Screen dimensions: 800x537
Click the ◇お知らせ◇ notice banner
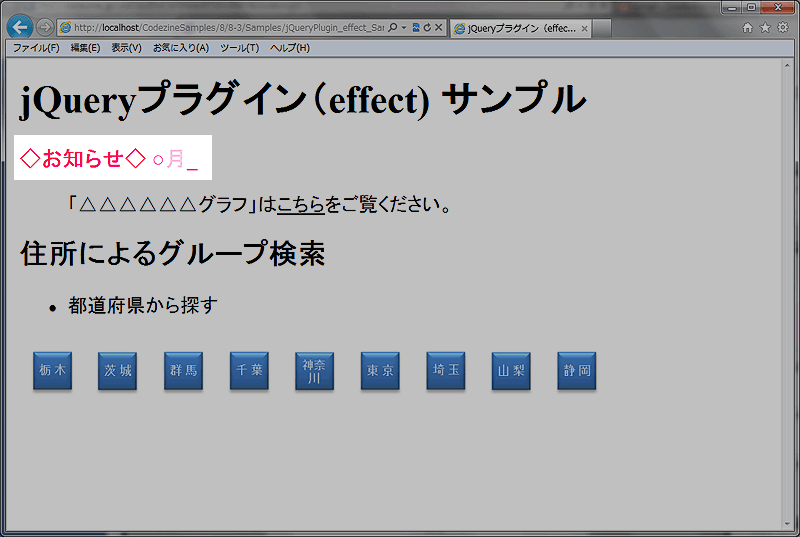click(113, 158)
